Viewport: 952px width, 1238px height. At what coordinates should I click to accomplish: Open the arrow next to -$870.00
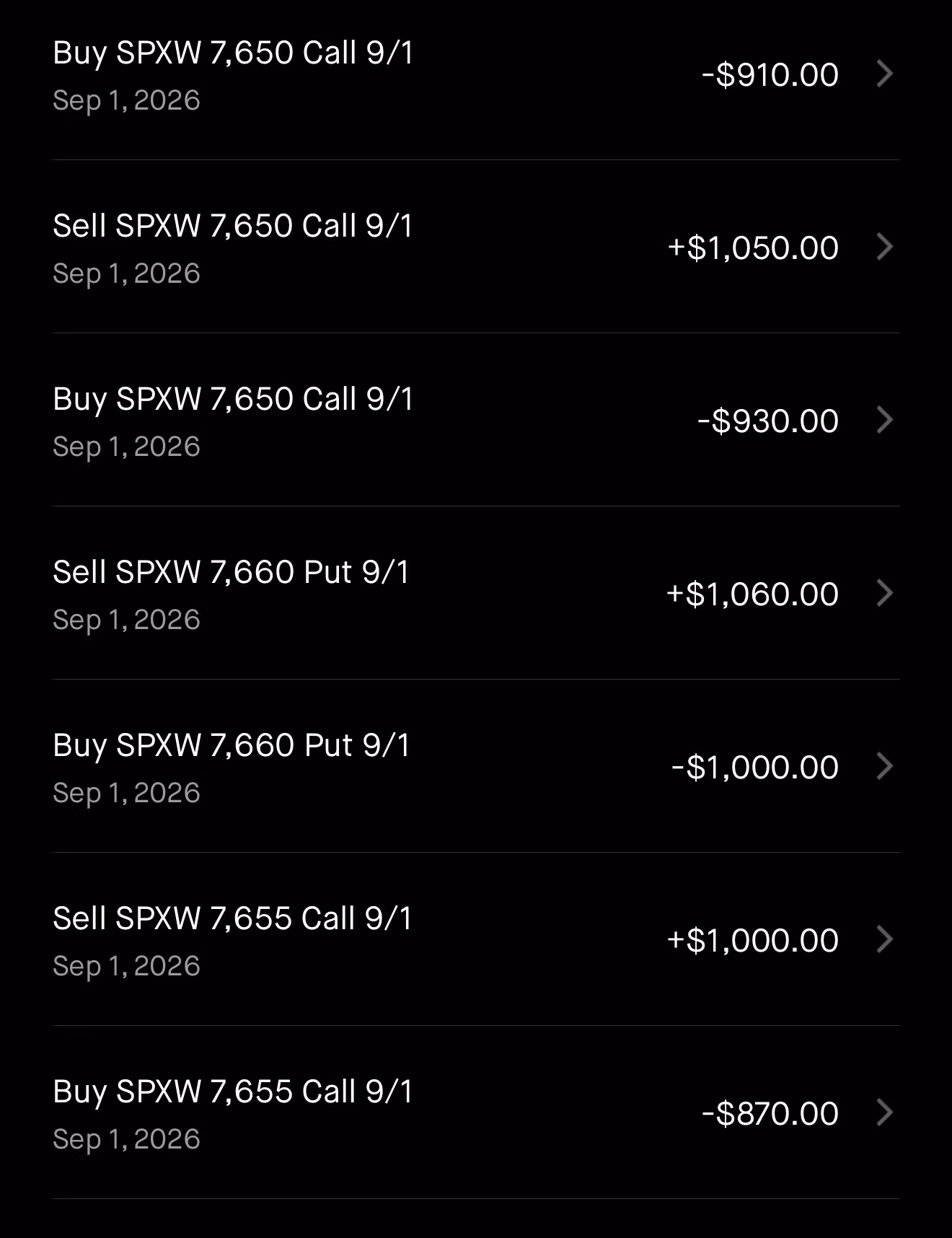(885, 1112)
